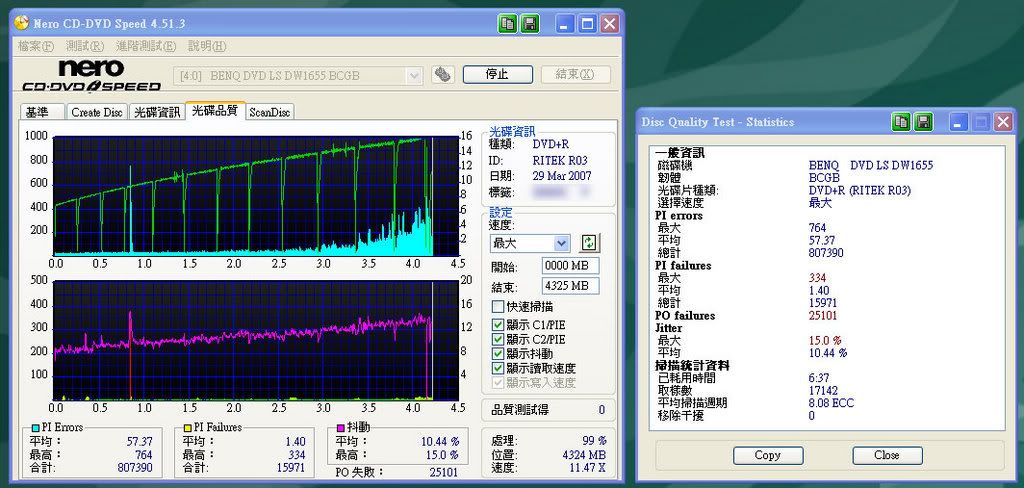
Task: Click magenta jitter legend swatch
Action: point(340,427)
